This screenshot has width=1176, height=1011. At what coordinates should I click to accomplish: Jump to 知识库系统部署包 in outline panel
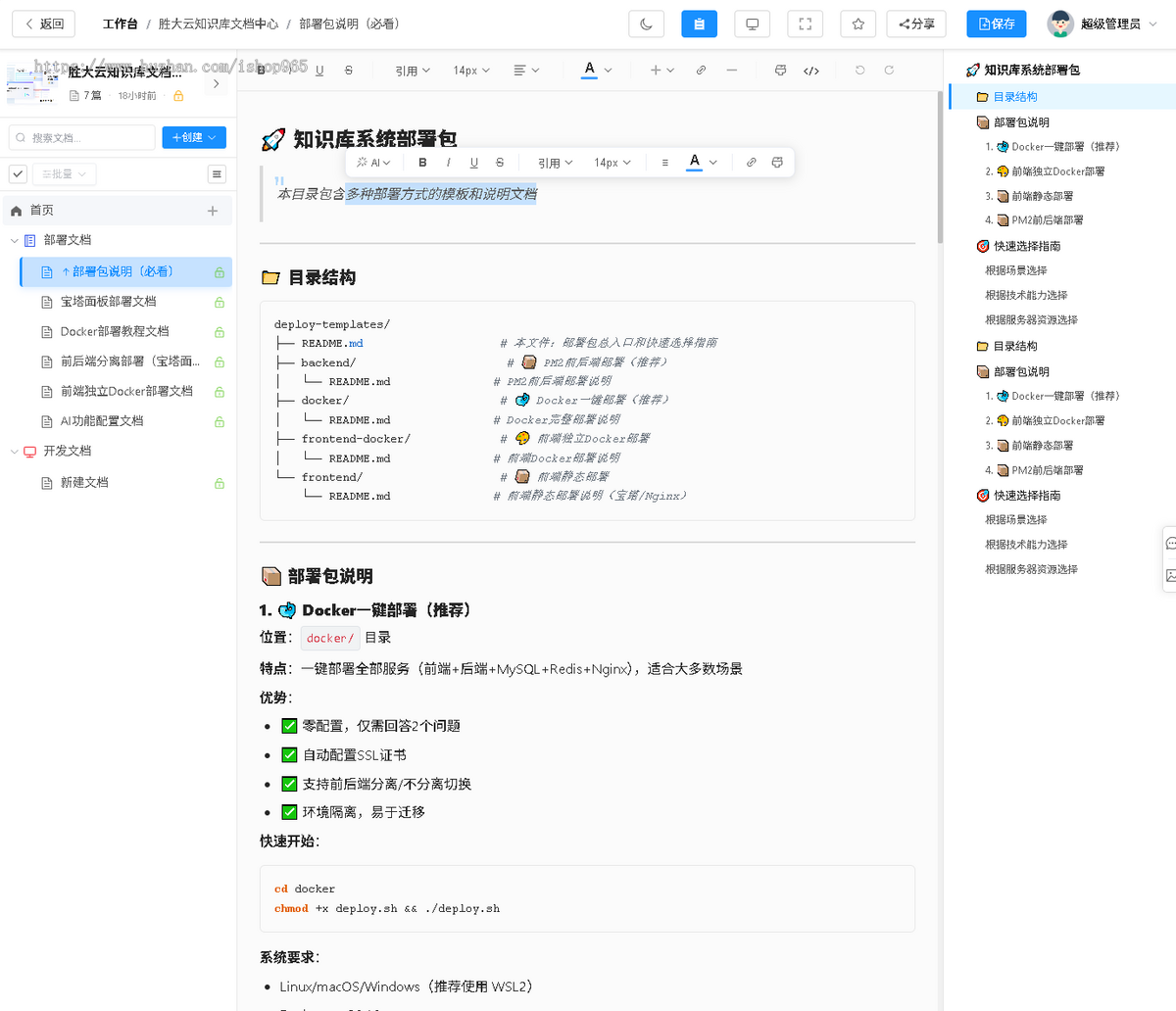[1032, 71]
